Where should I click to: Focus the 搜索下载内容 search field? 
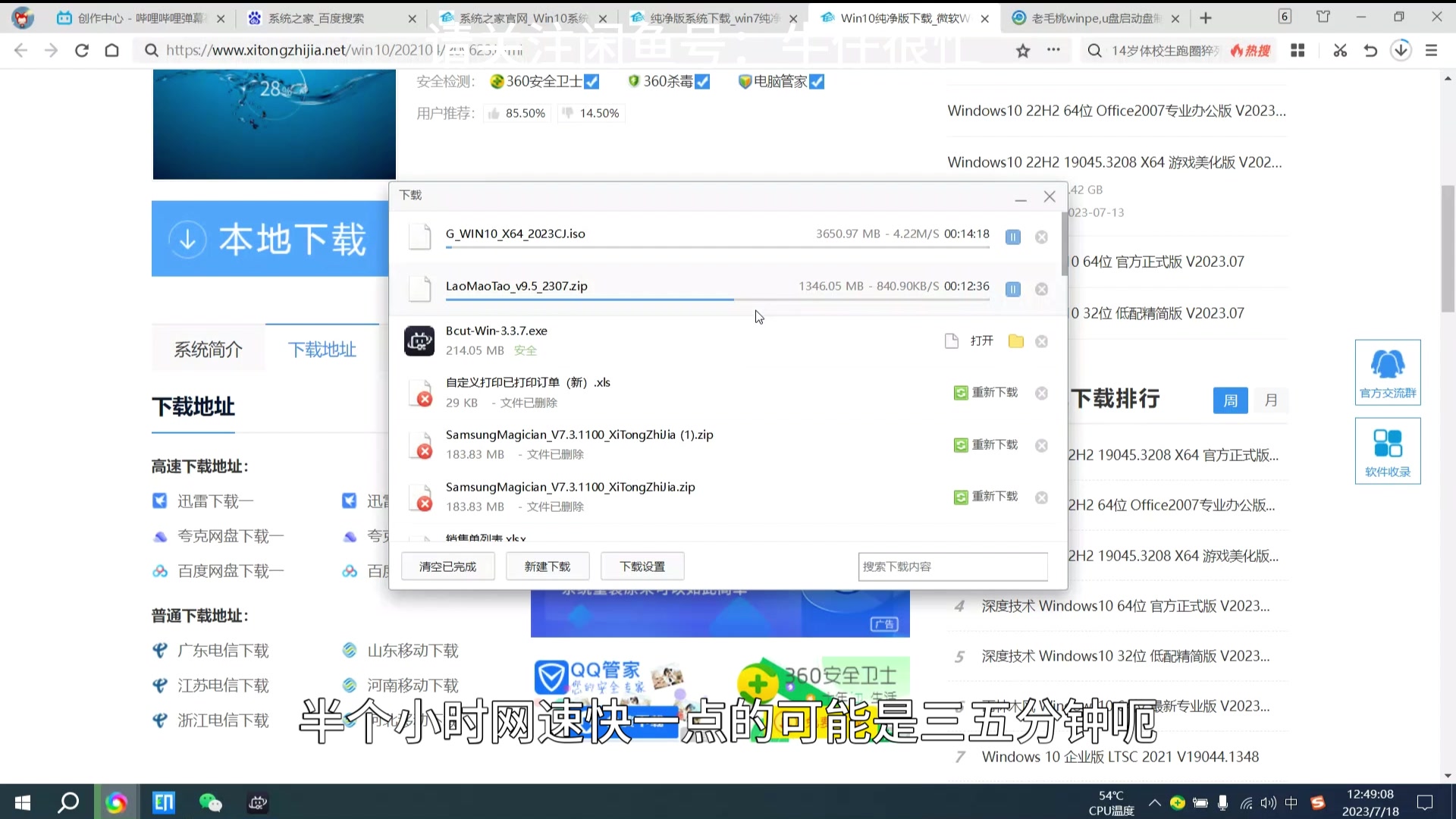[x=952, y=566]
